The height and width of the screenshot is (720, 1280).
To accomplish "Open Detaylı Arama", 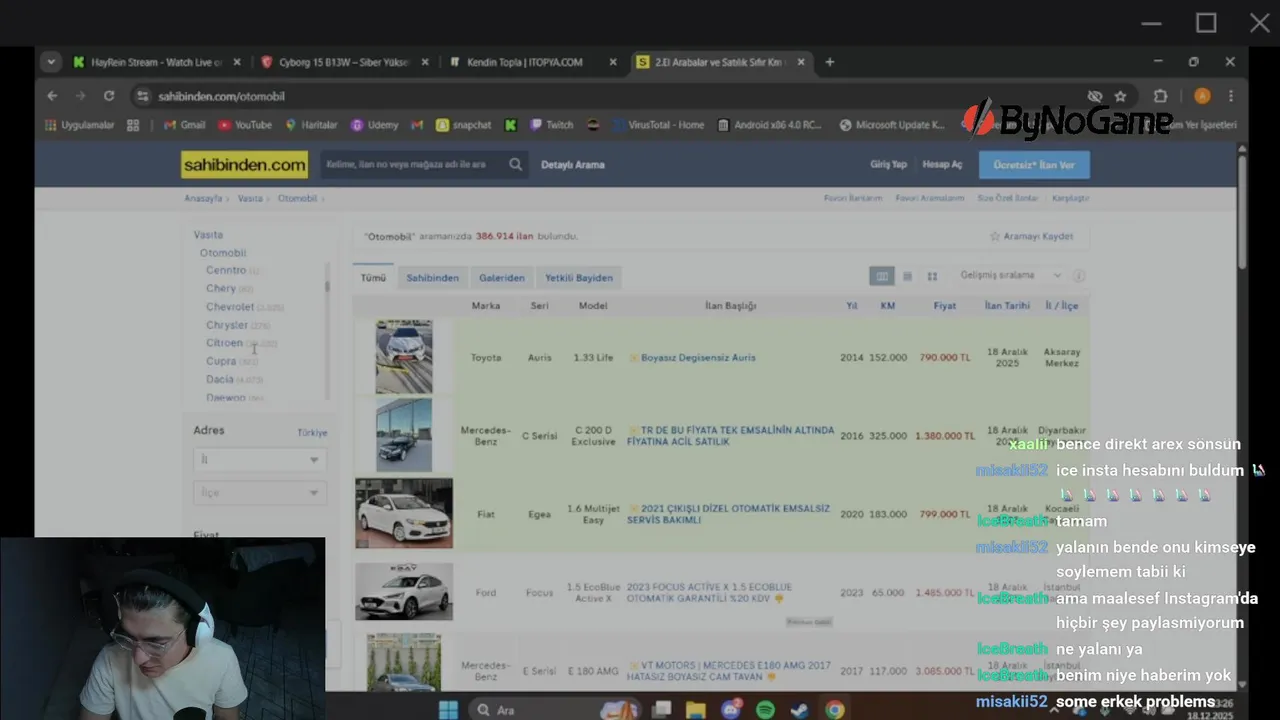I will [x=573, y=165].
